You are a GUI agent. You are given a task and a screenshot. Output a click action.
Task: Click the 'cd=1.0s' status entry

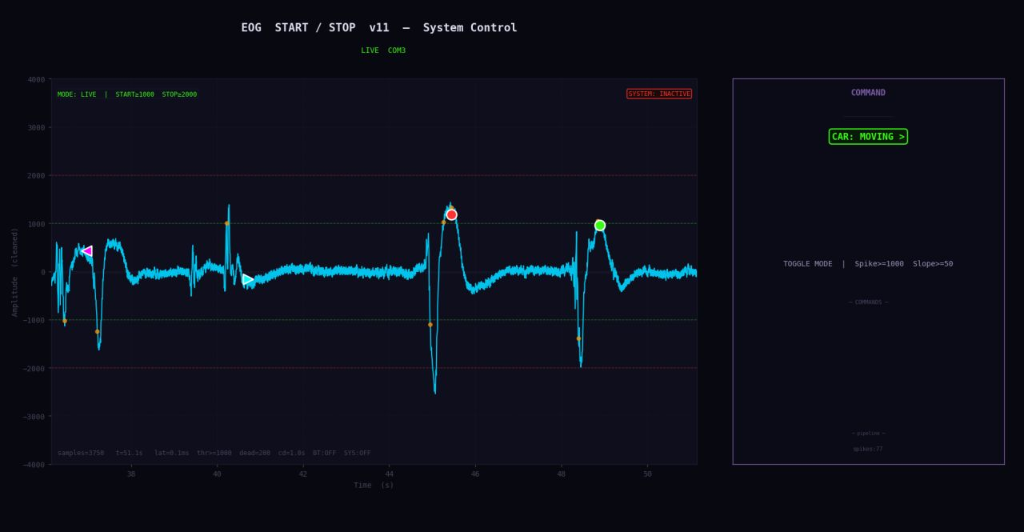click(291, 453)
